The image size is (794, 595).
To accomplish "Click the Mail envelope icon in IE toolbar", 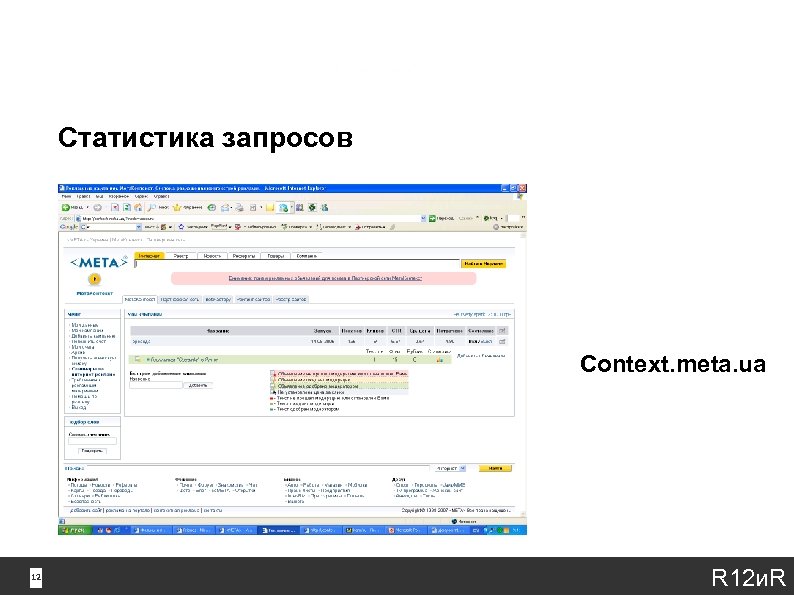I will tap(225, 207).
